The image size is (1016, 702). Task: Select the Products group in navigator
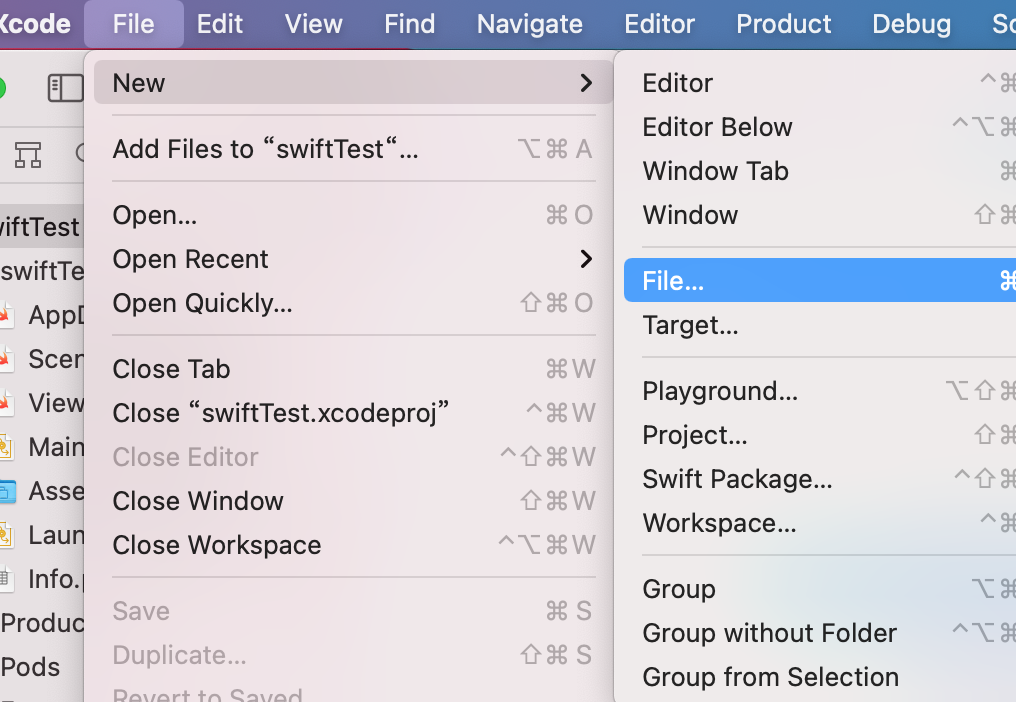42,624
